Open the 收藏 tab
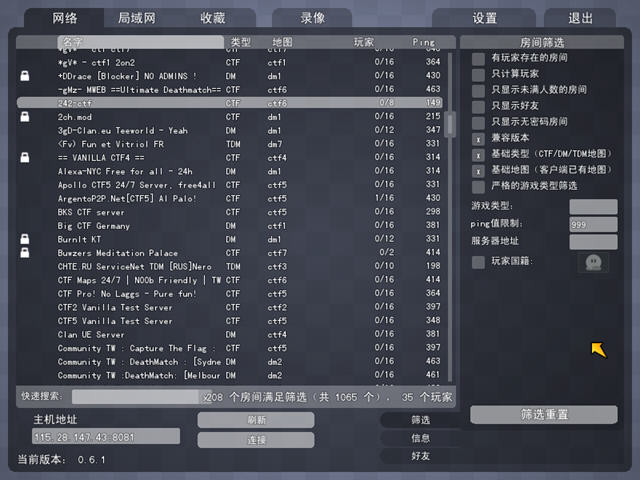 click(213, 18)
